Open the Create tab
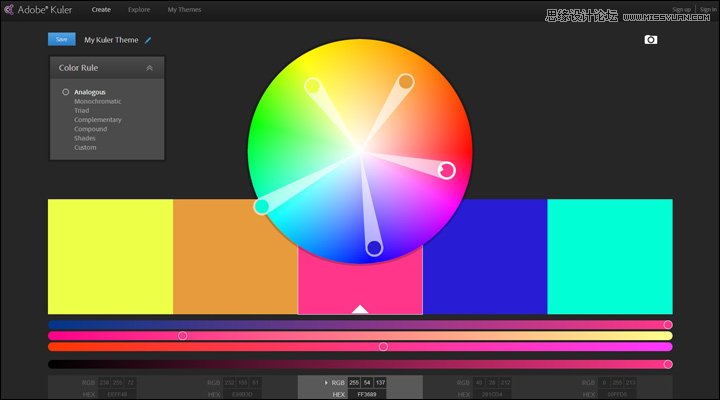Screen dimensions: 720x400 (x=101, y=10)
